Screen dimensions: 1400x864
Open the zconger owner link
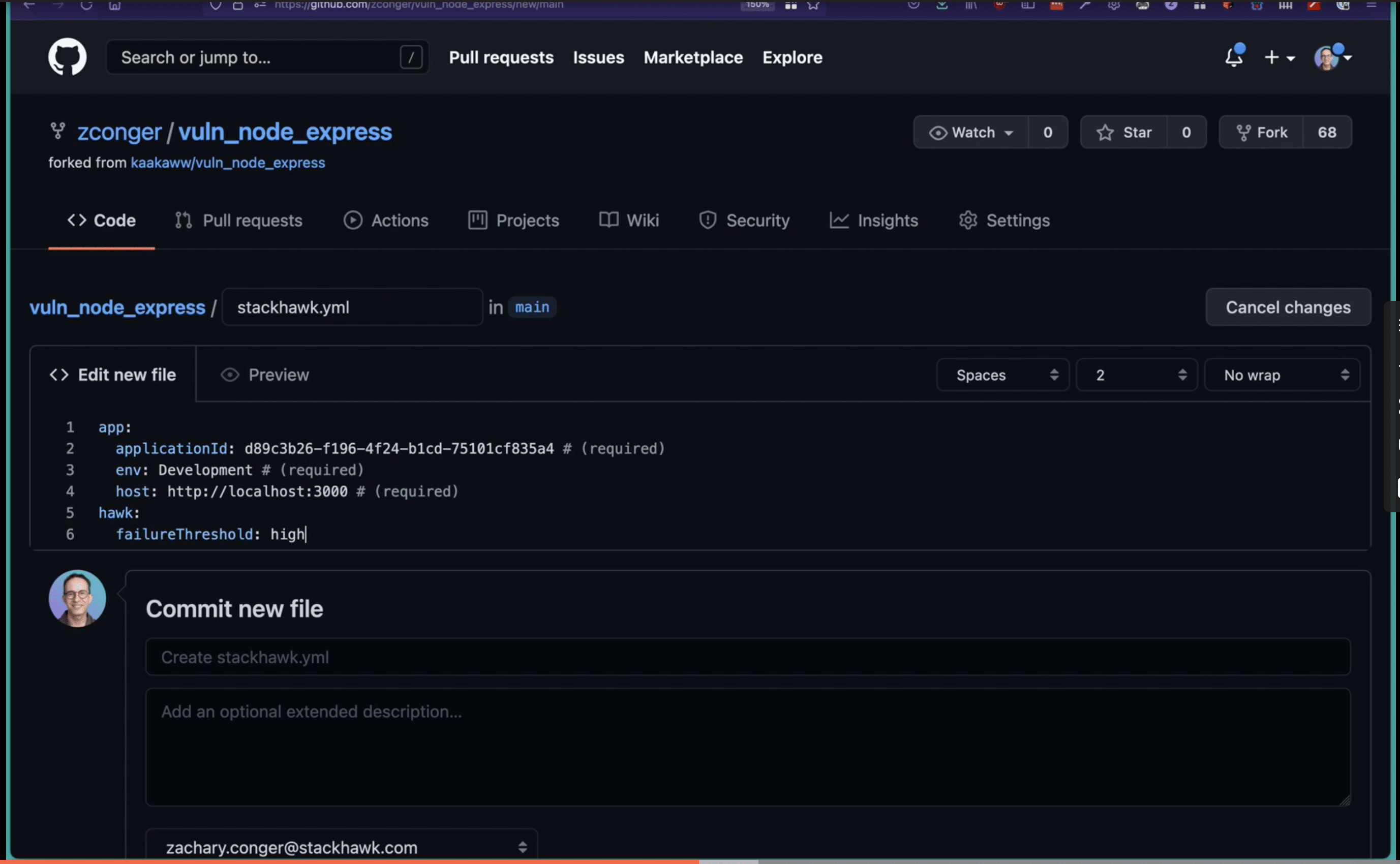(x=119, y=132)
